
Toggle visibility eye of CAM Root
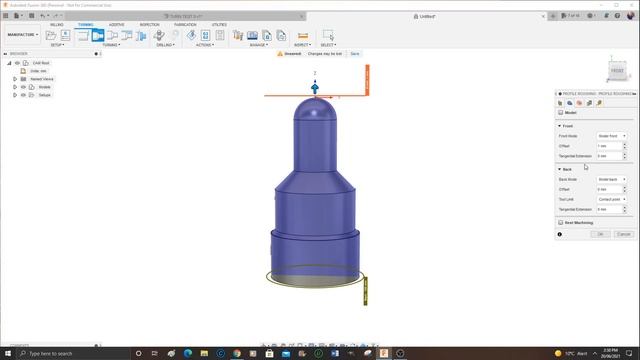click(17, 63)
